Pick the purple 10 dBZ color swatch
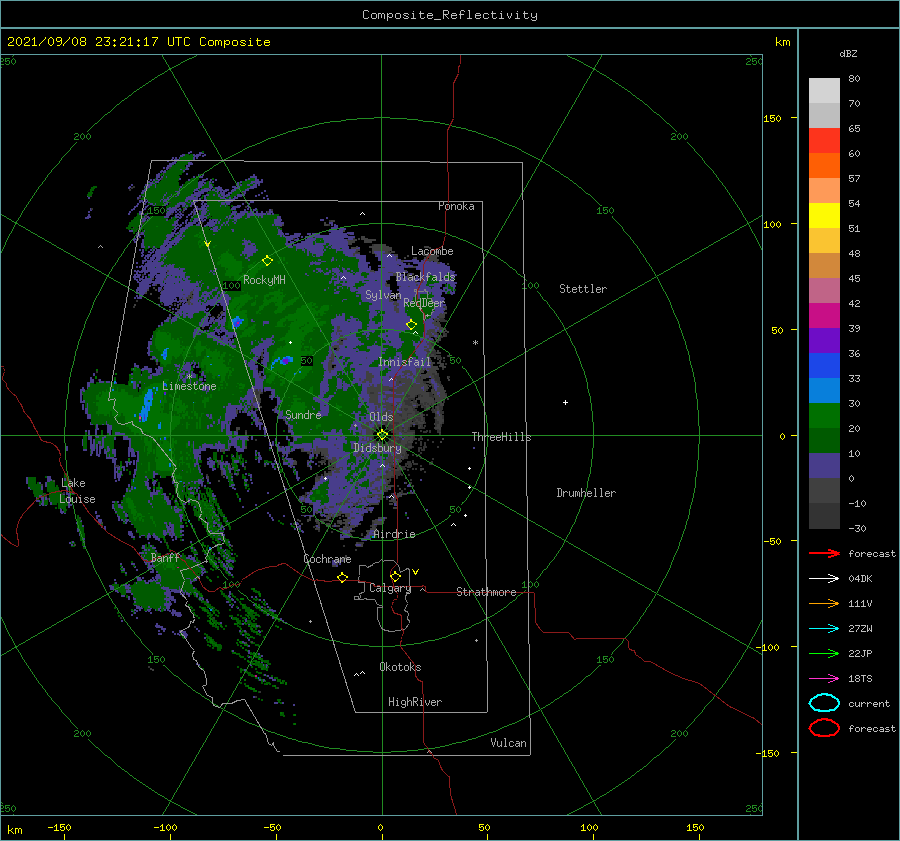 click(x=824, y=465)
